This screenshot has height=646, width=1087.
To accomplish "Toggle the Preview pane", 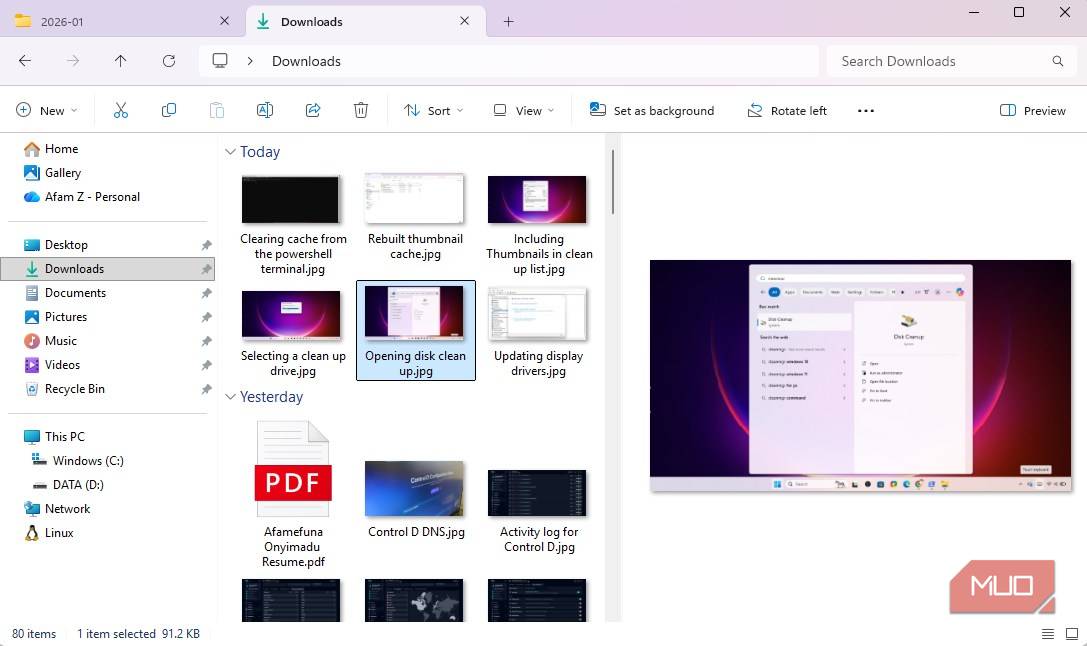I will click(1033, 110).
